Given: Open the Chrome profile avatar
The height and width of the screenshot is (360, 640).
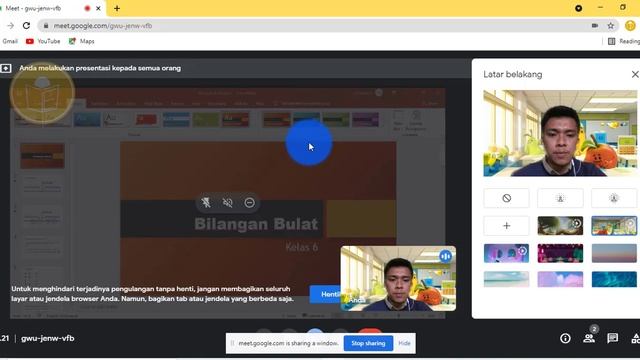Looking at the screenshot, I should tap(630, 26).
